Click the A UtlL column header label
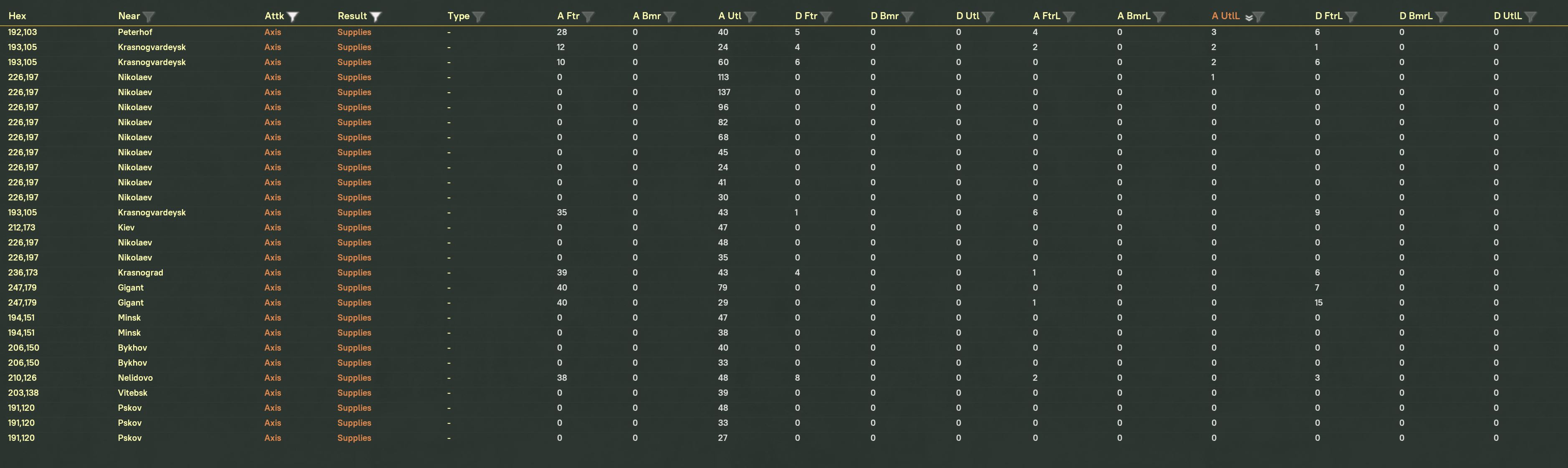The image size is (1568, 468). (x=1225, y=16)
